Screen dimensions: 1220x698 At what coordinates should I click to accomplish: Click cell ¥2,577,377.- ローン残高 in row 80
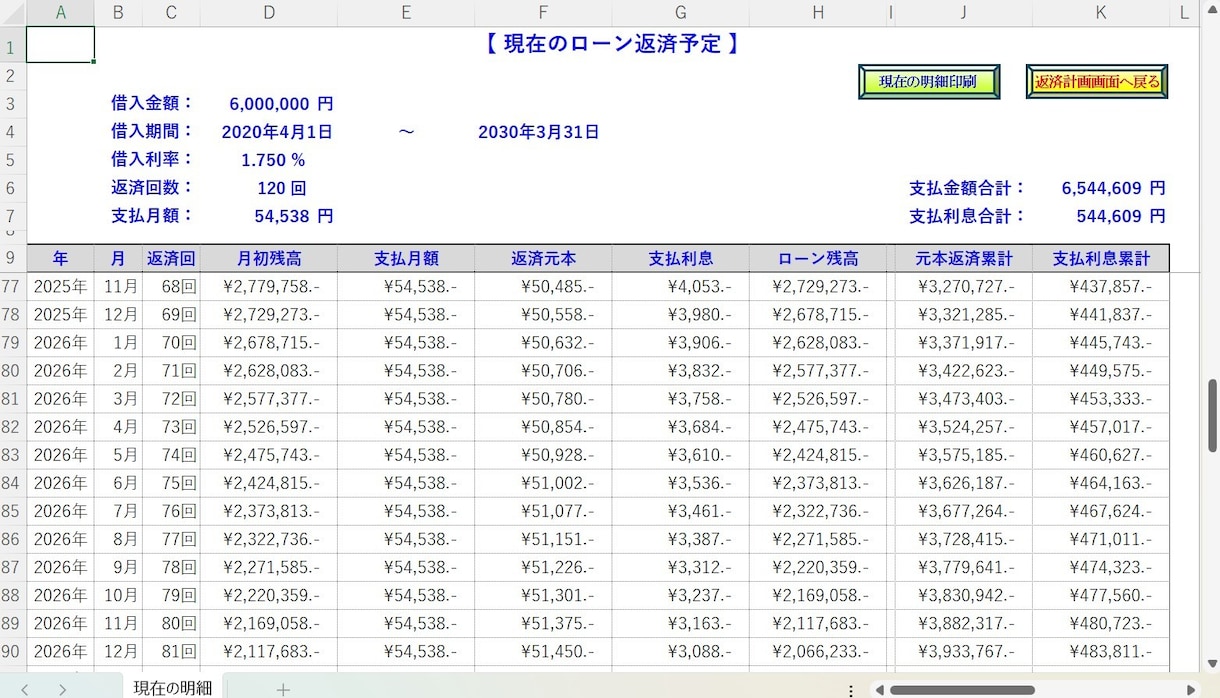coord(818,371)
